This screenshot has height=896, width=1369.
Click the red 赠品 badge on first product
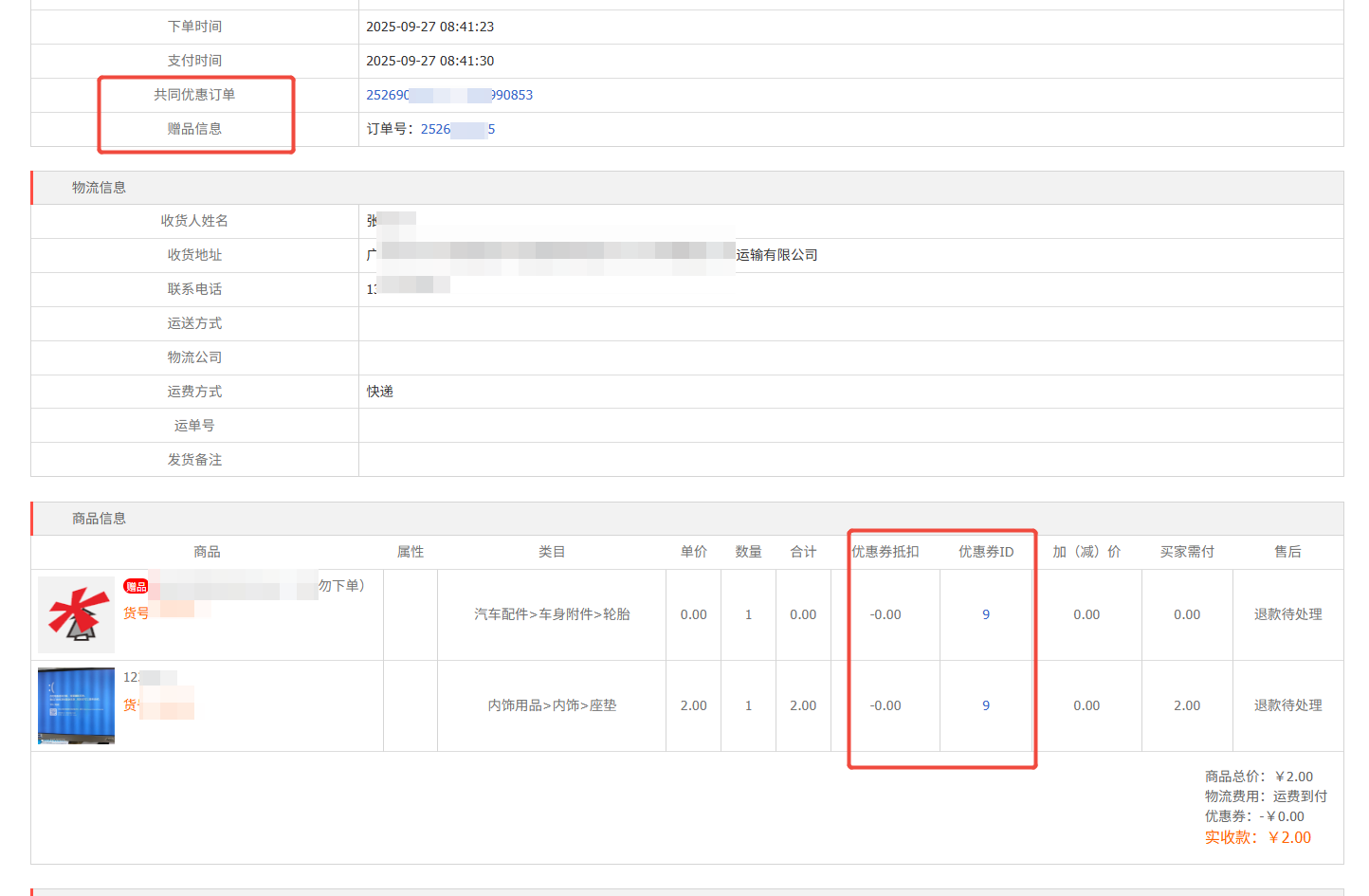coord(136,587)
